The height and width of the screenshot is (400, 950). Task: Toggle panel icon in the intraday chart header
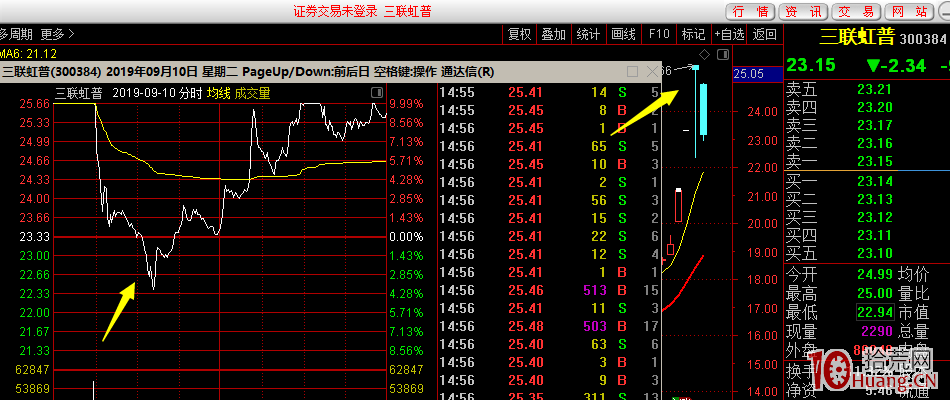(x=377, y=93)
